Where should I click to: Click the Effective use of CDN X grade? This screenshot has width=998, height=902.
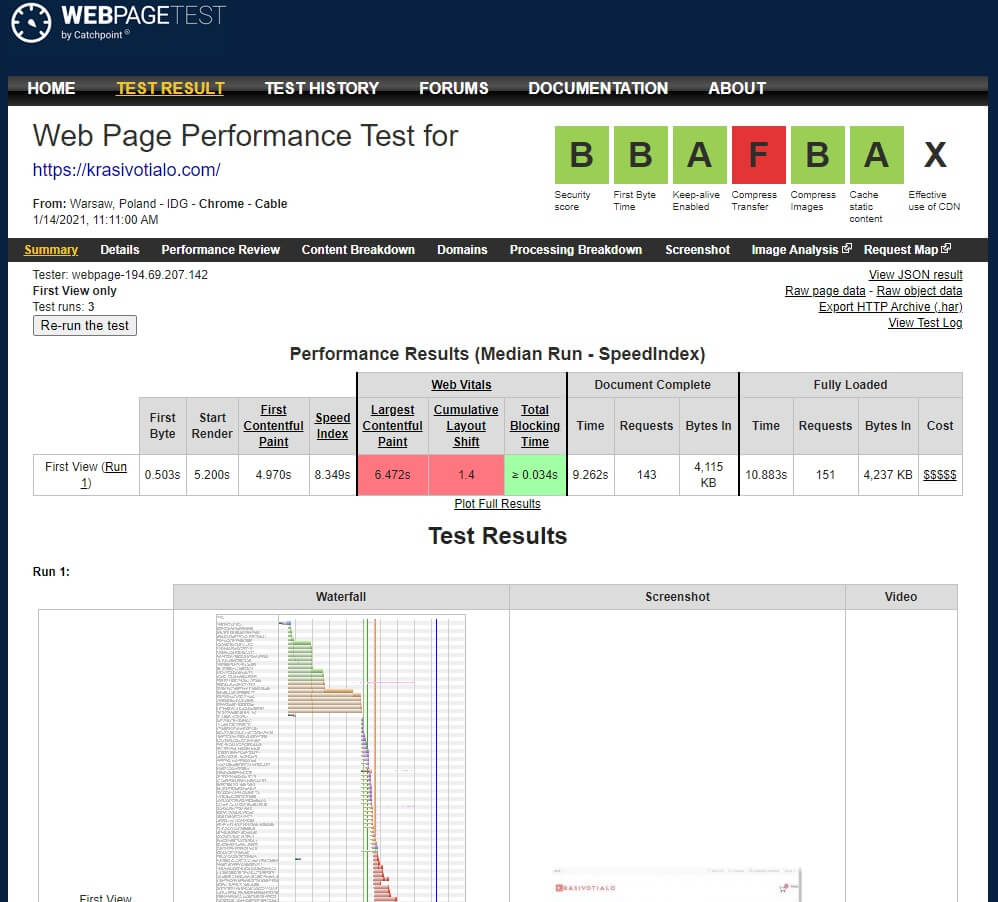(934, 155)
